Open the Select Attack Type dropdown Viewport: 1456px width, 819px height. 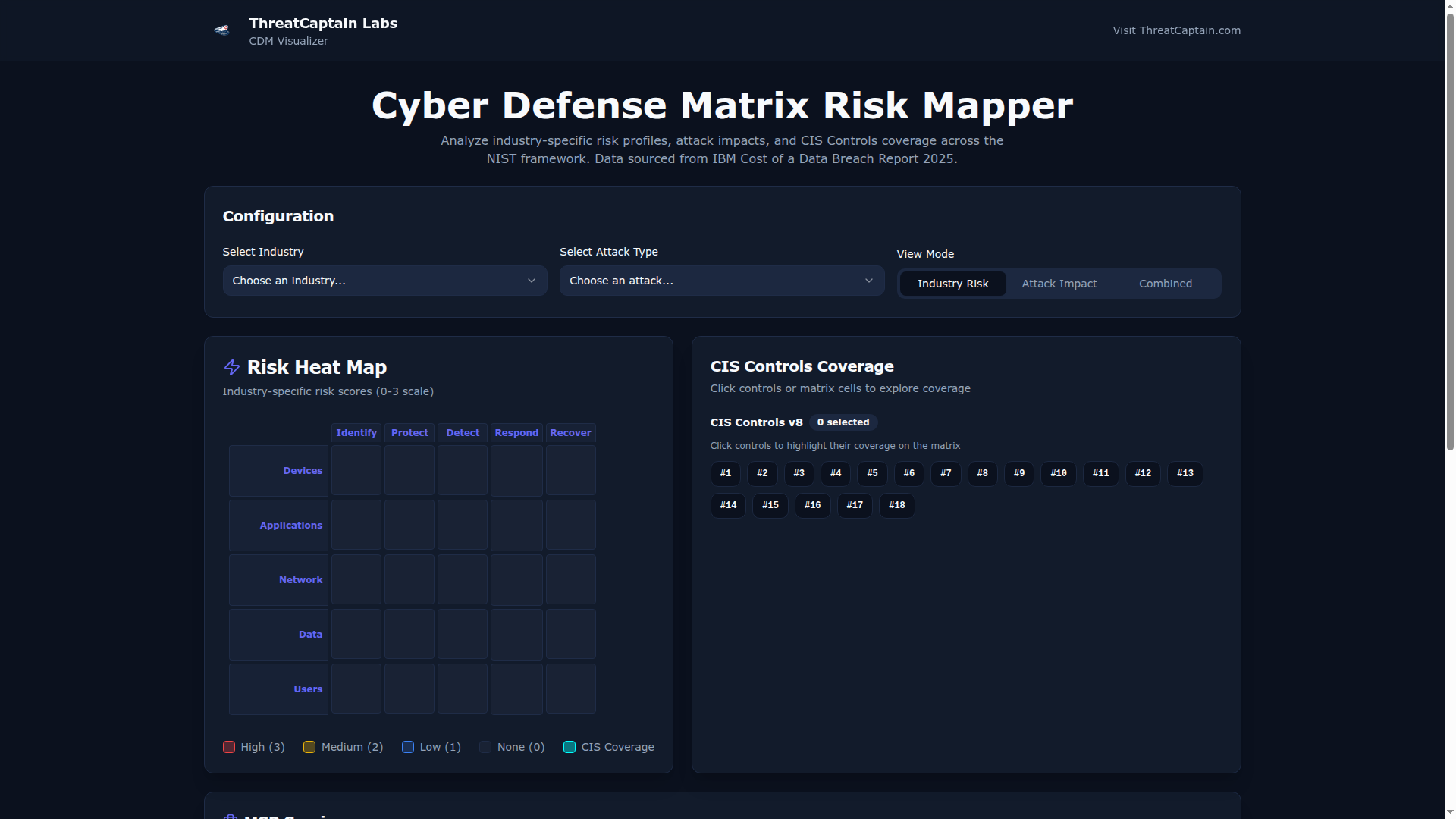click(721, 281)
